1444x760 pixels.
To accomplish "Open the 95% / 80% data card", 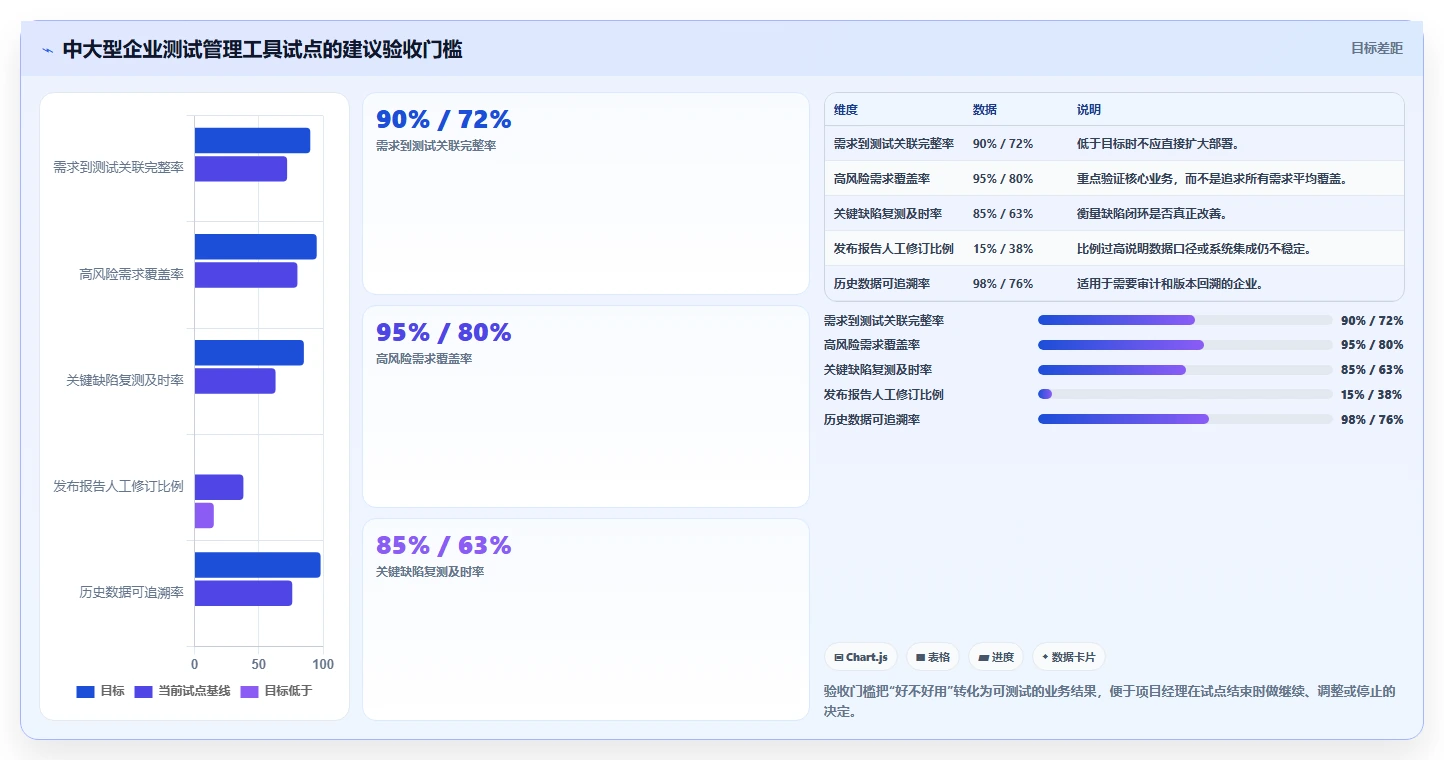I will coord(586,407).
